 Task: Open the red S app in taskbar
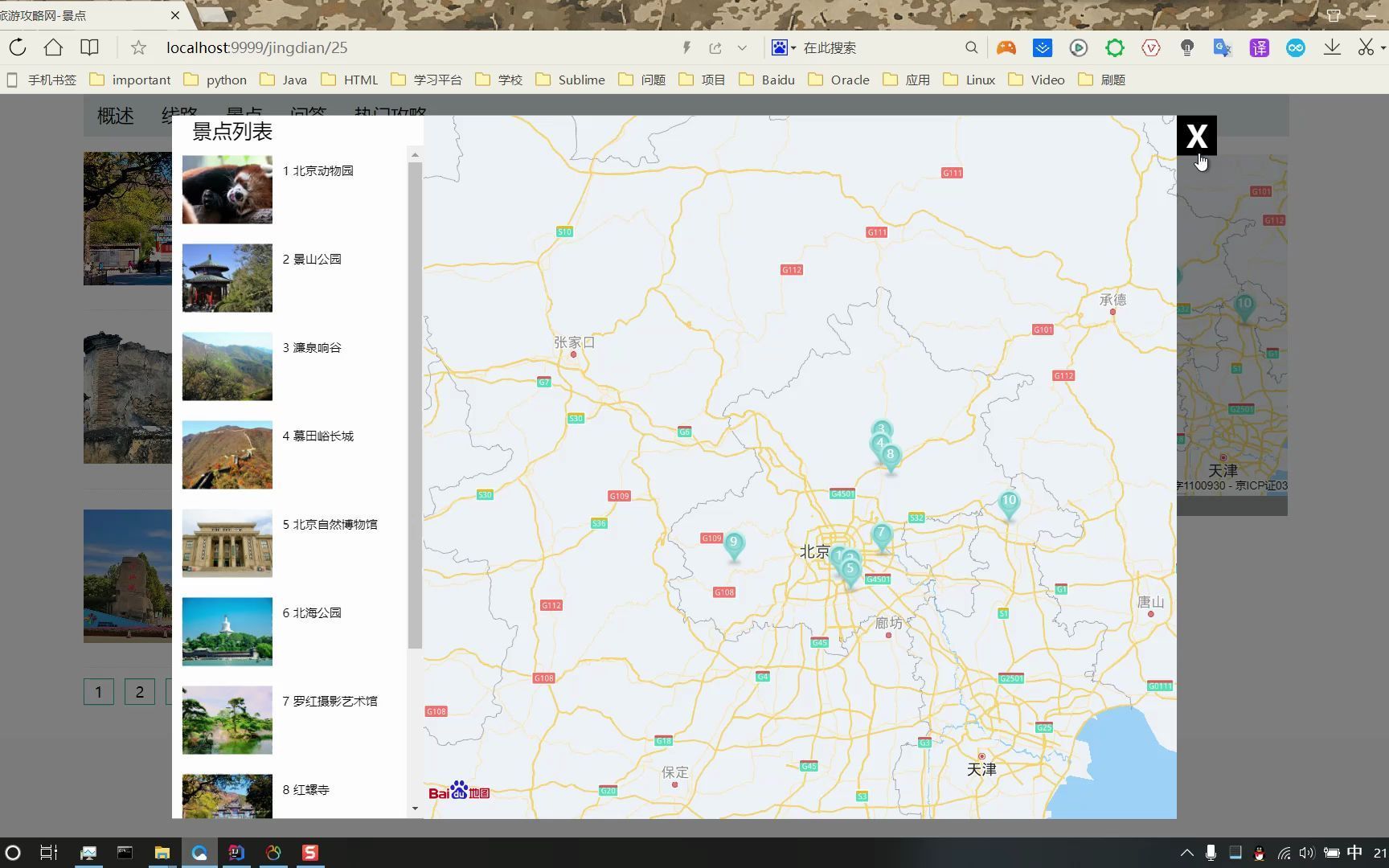tap(310, 853)
